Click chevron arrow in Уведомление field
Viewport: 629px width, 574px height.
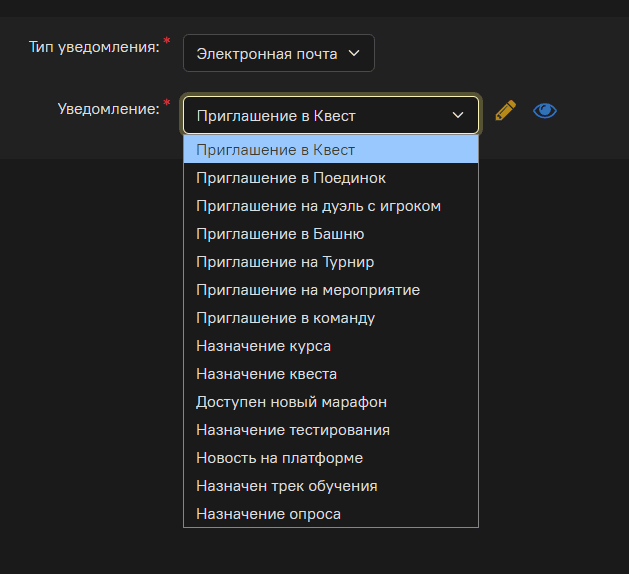click(458, 115)
